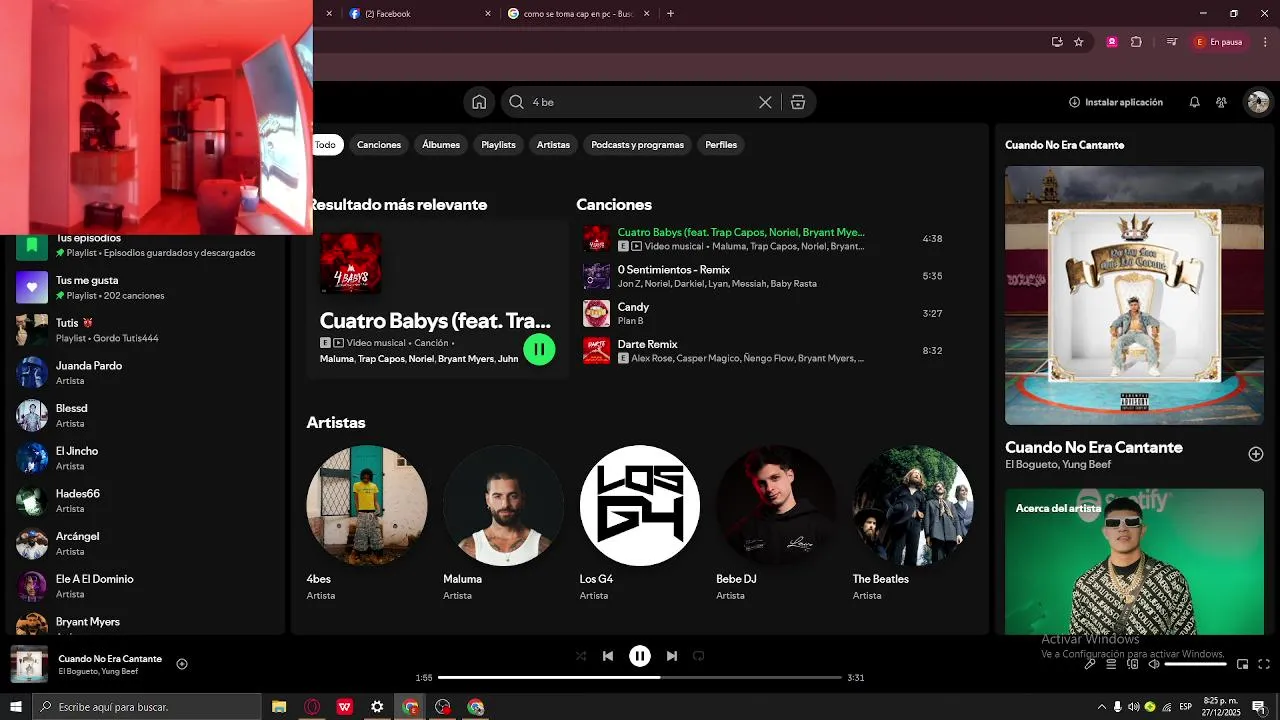Filter results by Artistas
Screen dimensions: 1280x720
tap(553, 145)
